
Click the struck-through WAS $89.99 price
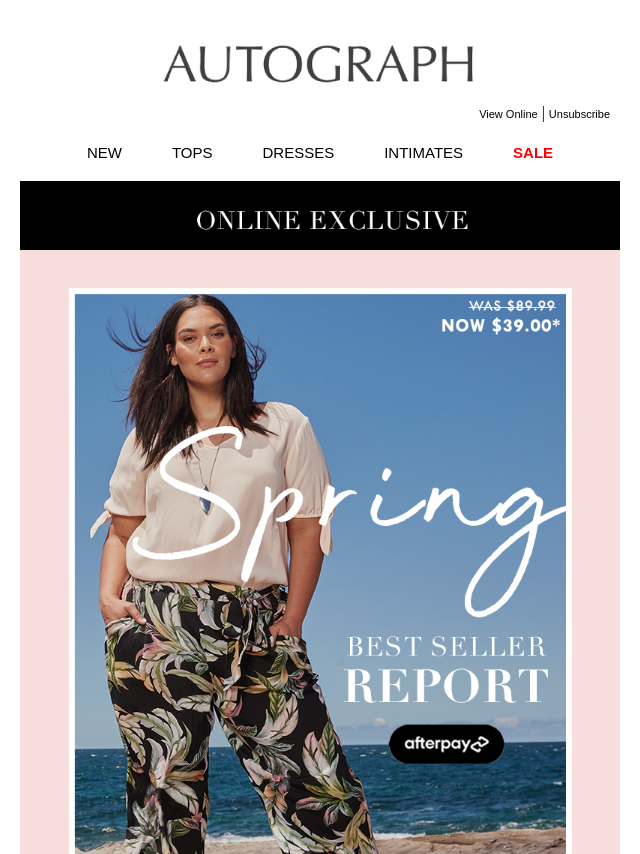512,306
